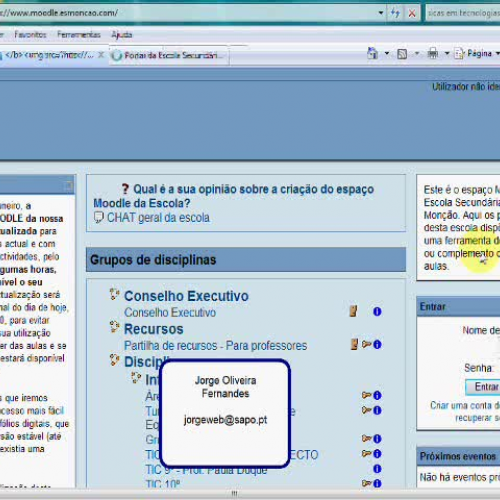
Task: Click the category icon beside Discipl heading
Action: coord(114,360)
